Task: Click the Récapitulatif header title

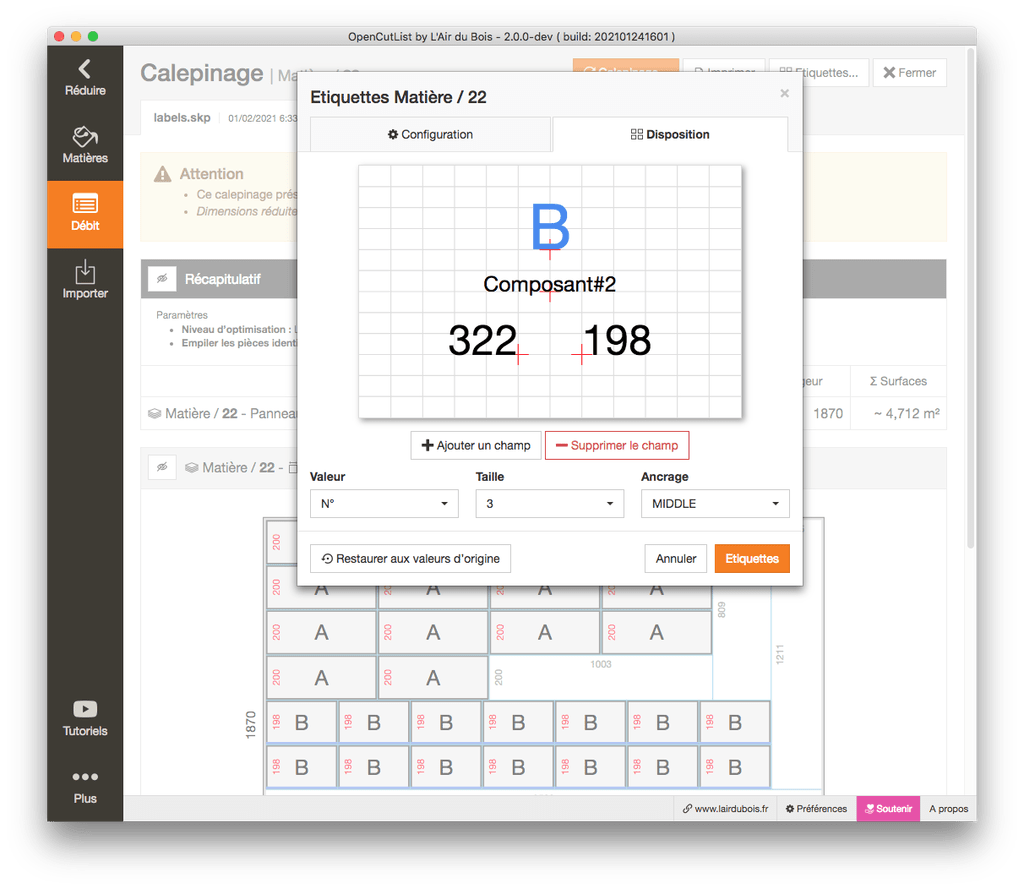Action: [222, 279]
